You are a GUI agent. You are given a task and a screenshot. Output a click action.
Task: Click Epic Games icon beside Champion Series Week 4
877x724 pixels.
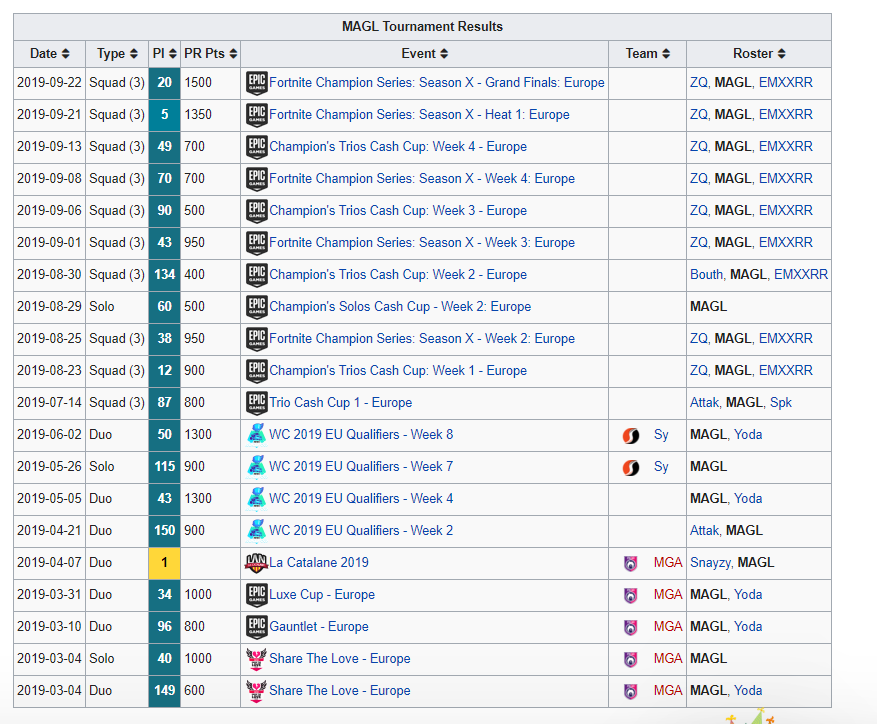257,178
